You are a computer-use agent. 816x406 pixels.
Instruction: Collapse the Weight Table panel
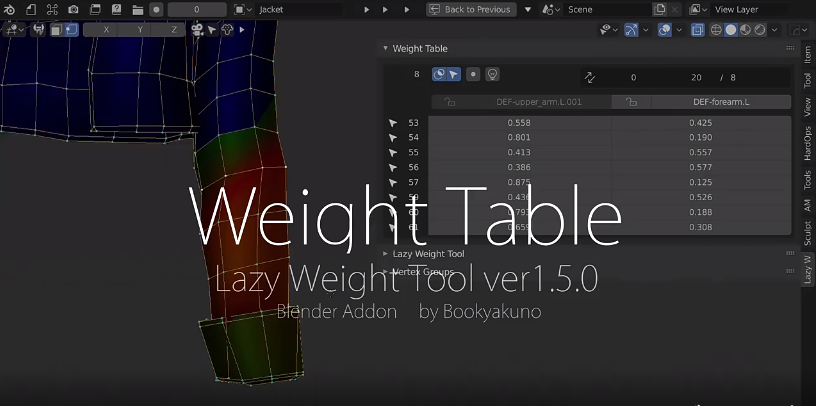point(386,48)
